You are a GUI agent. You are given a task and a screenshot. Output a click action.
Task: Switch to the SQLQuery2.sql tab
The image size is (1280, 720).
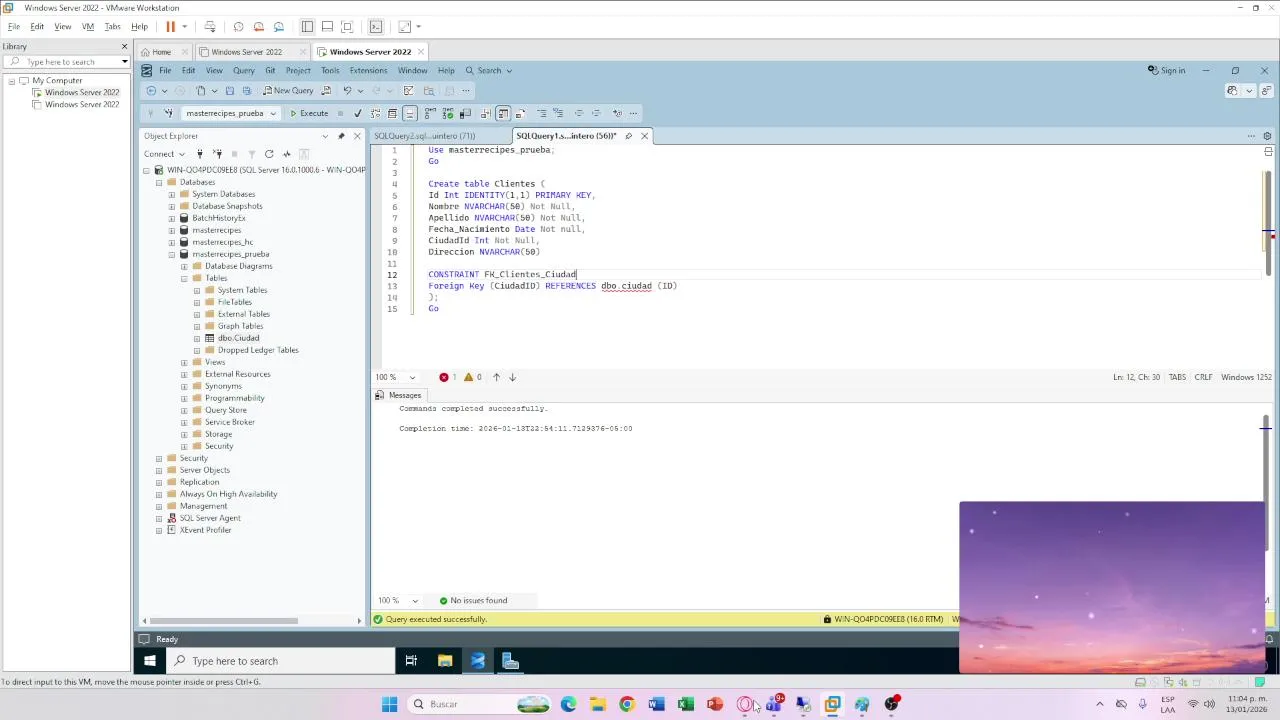pos(425,136)
